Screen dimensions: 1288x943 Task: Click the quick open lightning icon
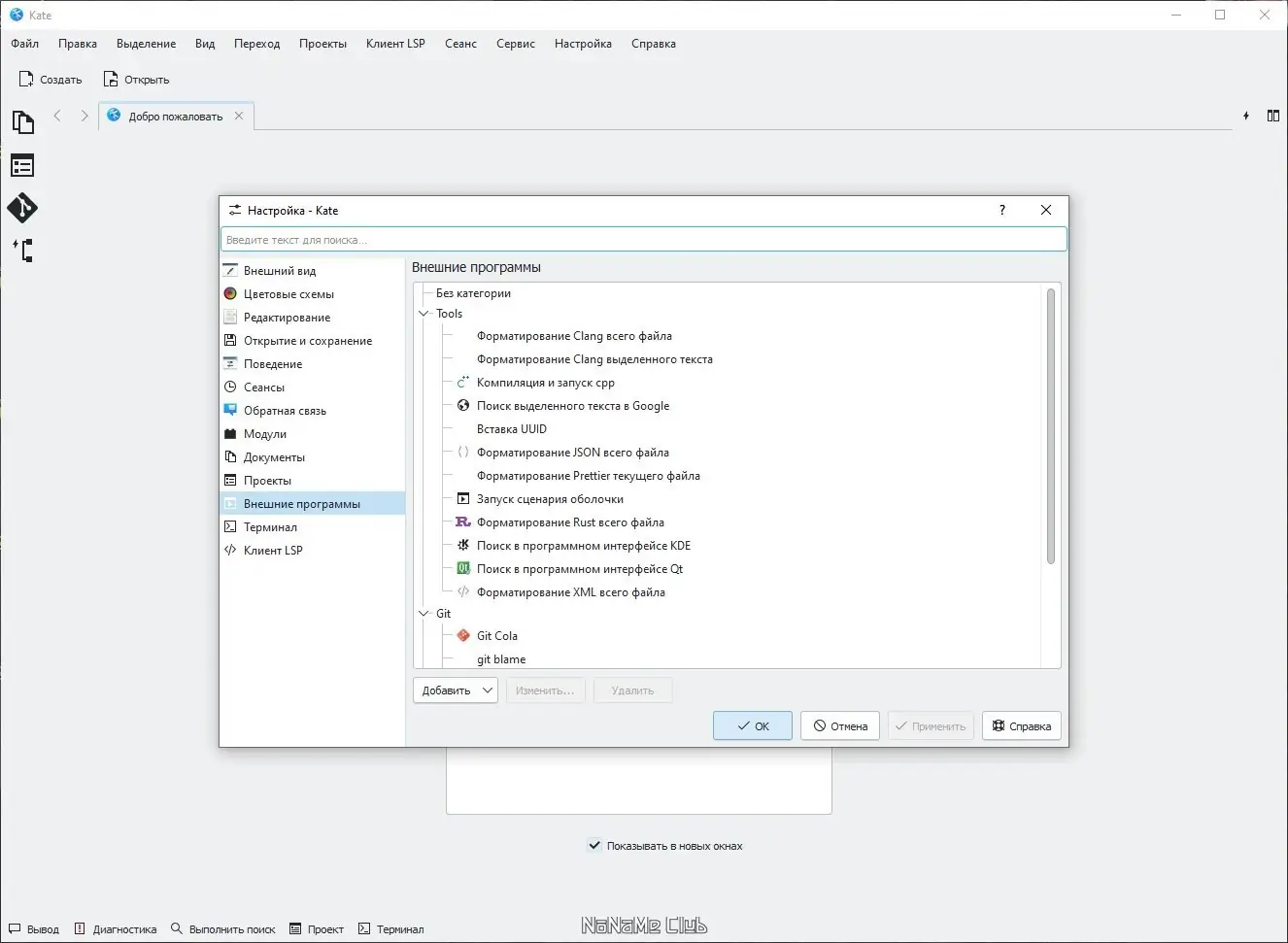[1246, 116]
